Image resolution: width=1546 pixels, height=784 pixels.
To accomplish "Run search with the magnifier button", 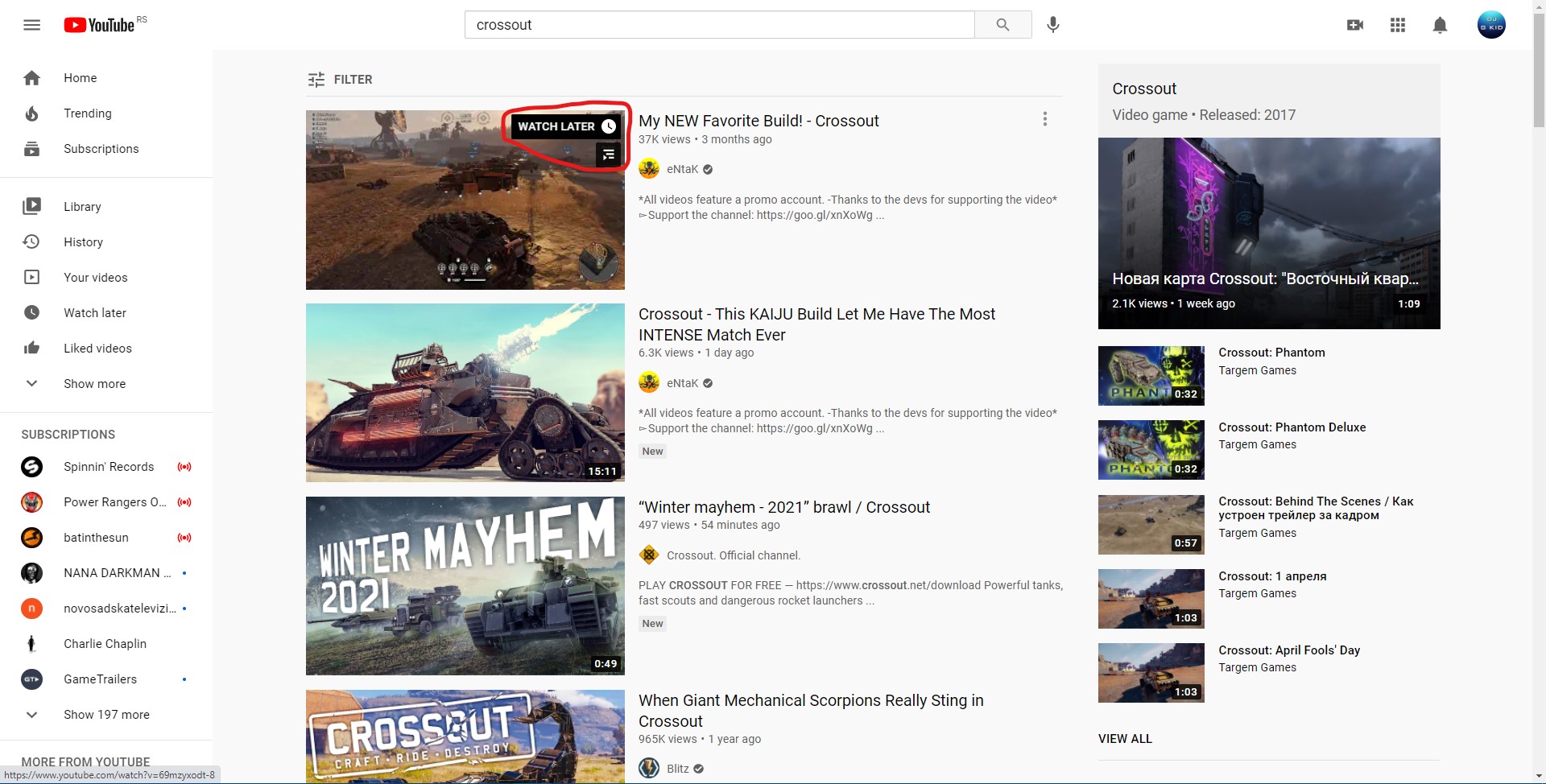I will 1002,25.
